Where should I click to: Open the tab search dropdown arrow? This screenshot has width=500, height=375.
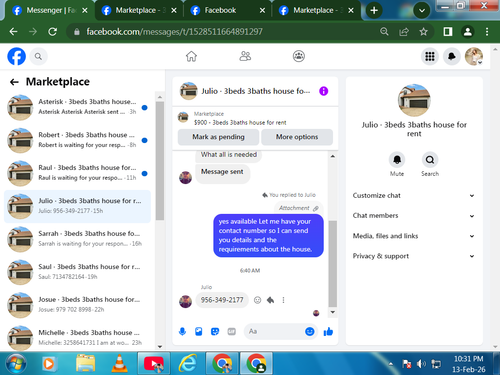tap(422, 10)
